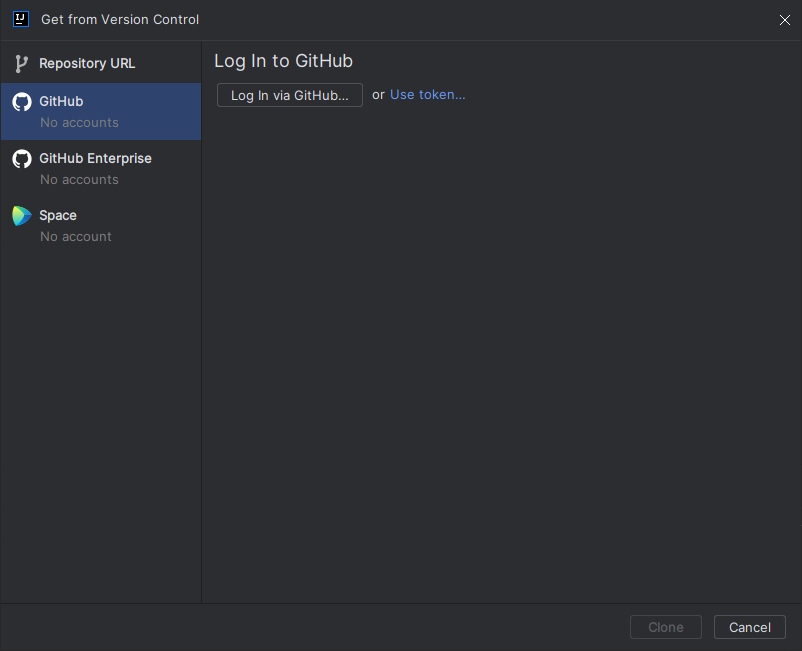This screenshot has width=802, height=651.
Task: Click the colorful Space logo icon
Action: pos(22,216)
